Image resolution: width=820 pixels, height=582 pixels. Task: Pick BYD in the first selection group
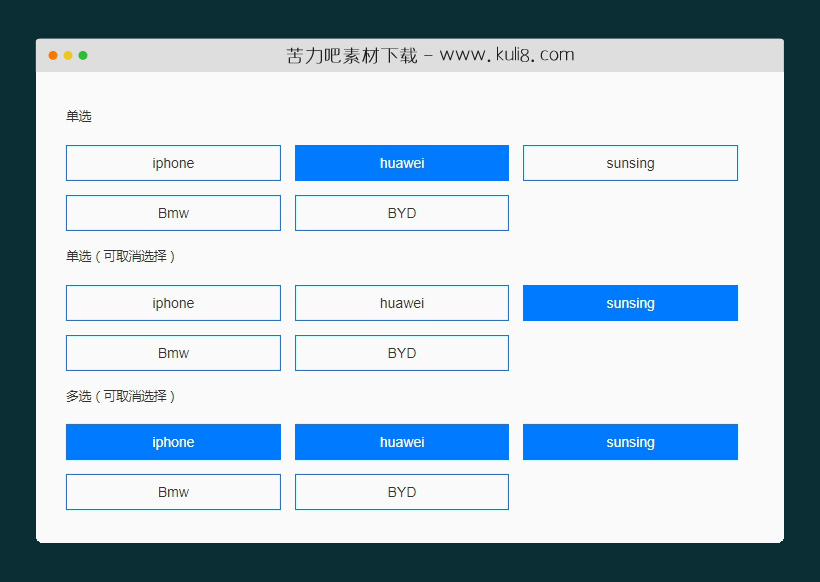pos(401,213)
